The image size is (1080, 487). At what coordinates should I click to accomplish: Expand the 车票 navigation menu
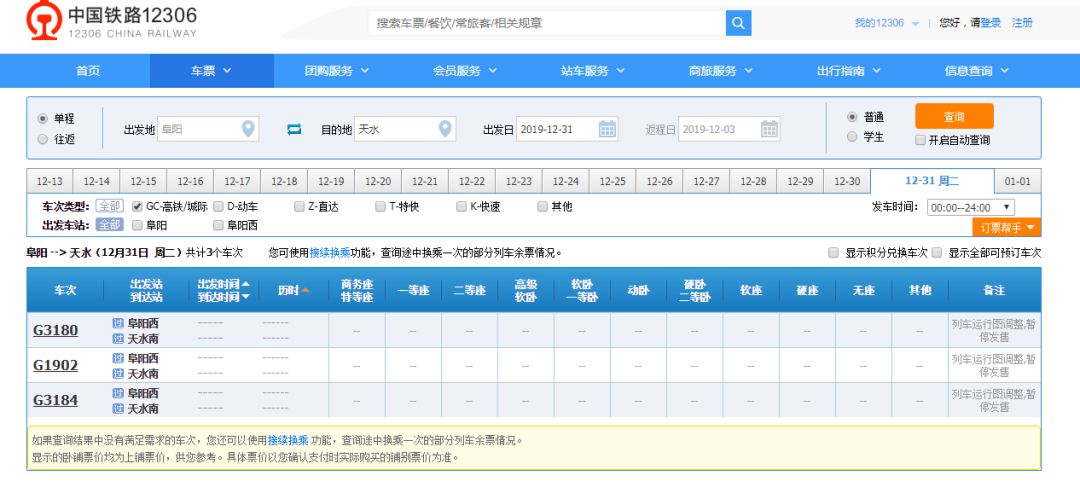211,70
